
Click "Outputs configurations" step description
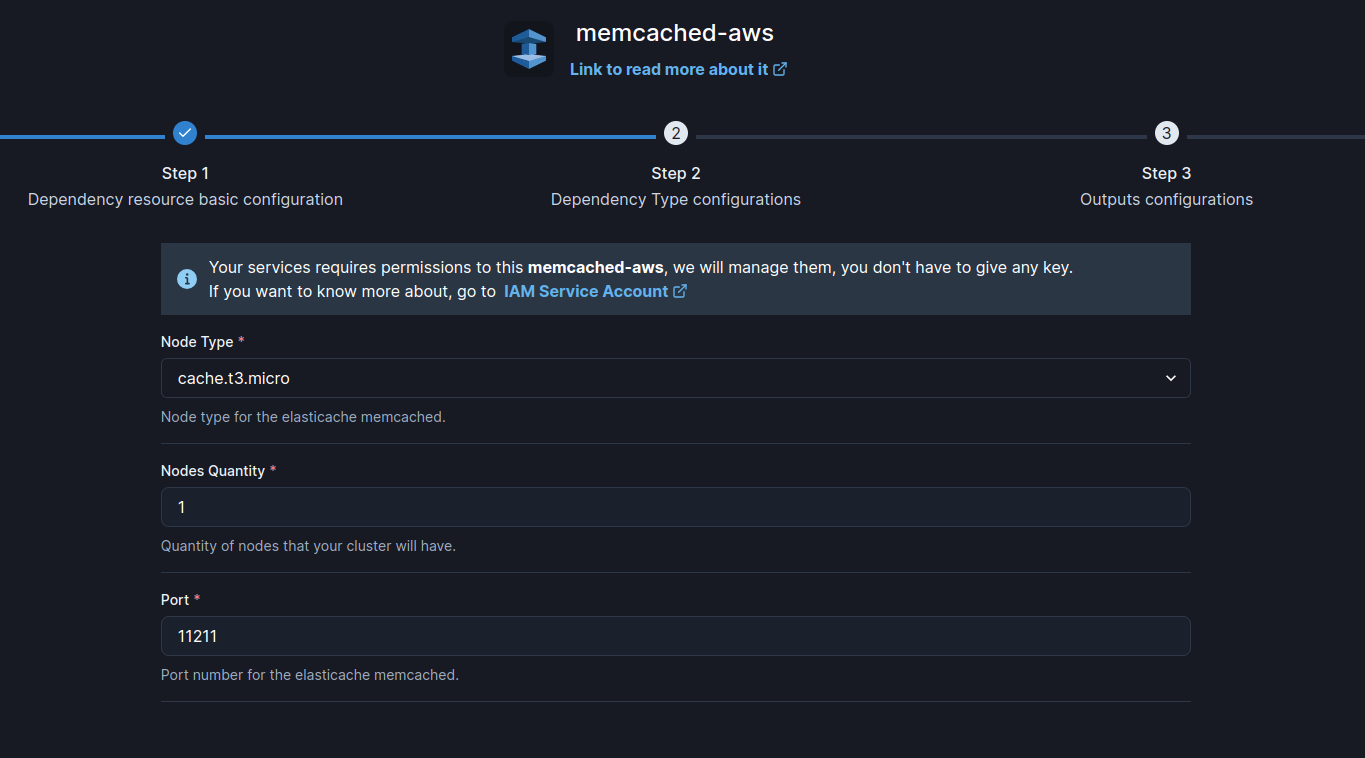pyautogui.click(x=1166, y=199)
